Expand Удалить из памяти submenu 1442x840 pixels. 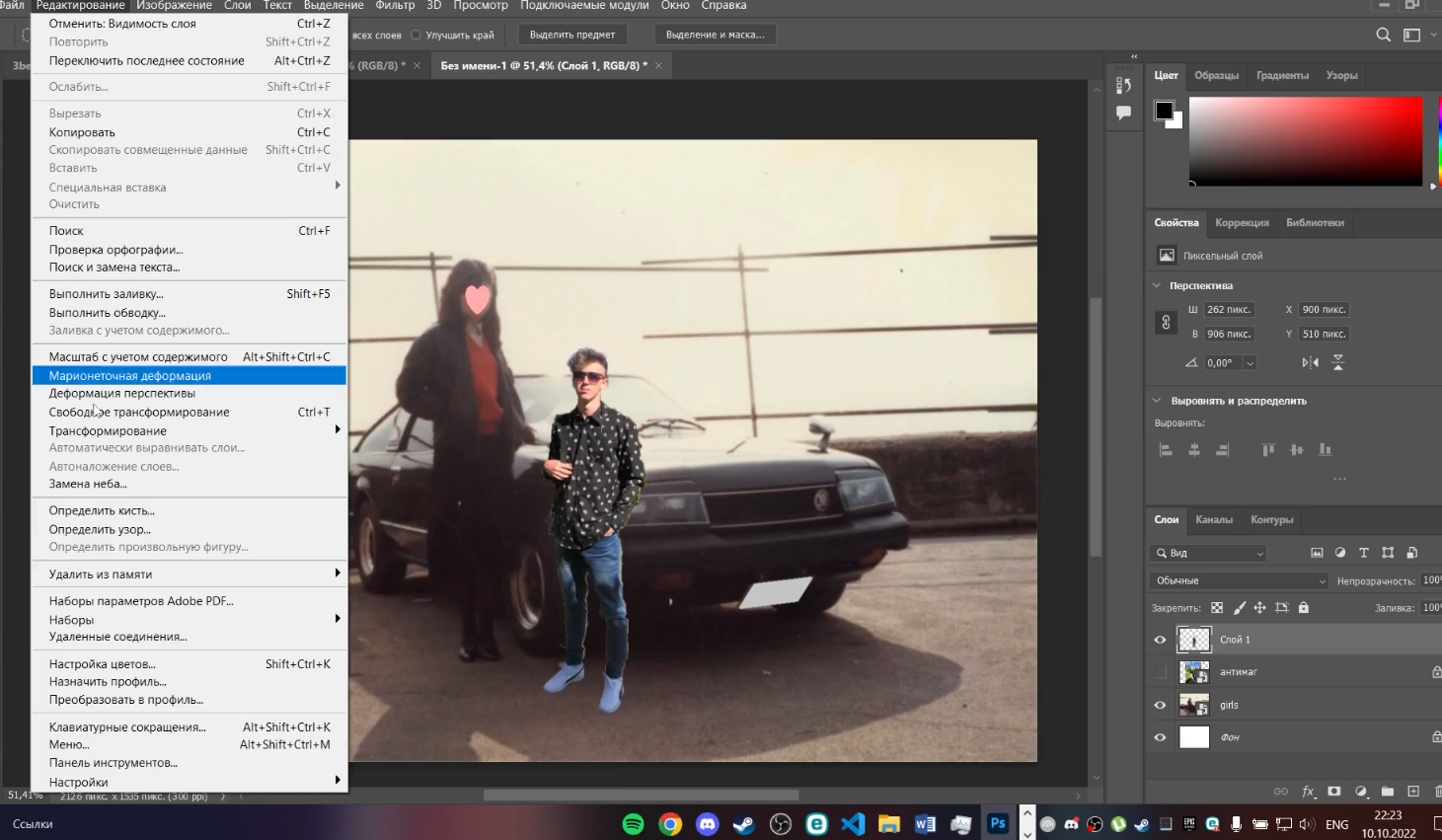(x=189, y=573)
